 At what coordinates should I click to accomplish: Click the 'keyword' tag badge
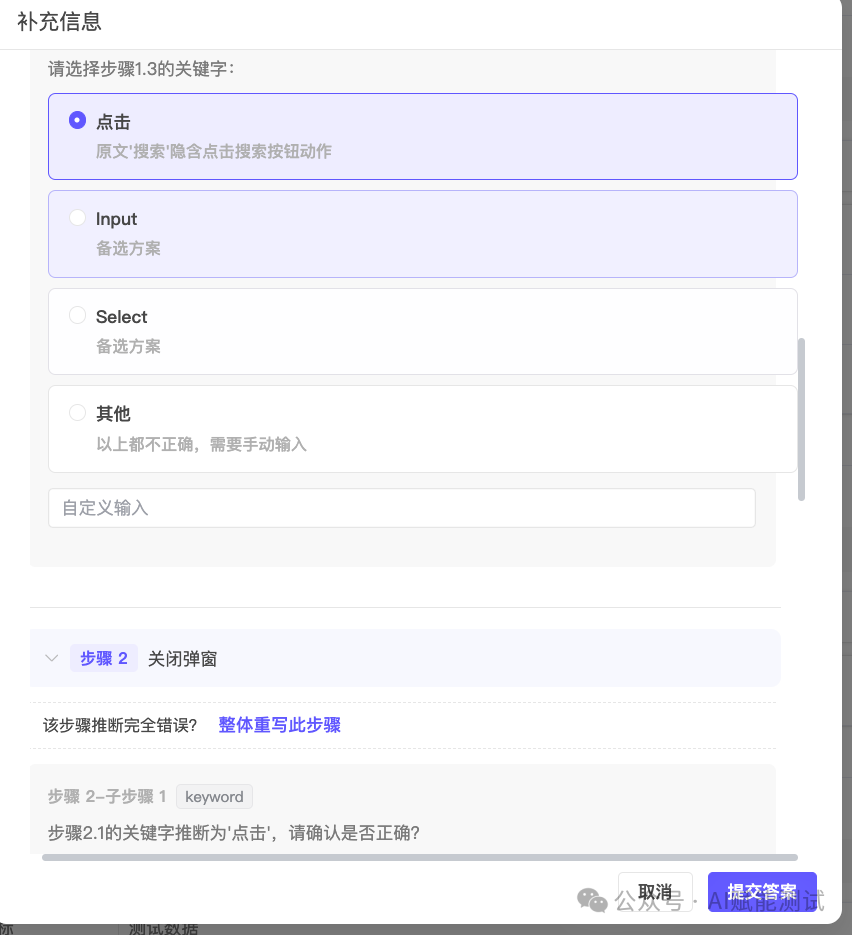(214, 796)
